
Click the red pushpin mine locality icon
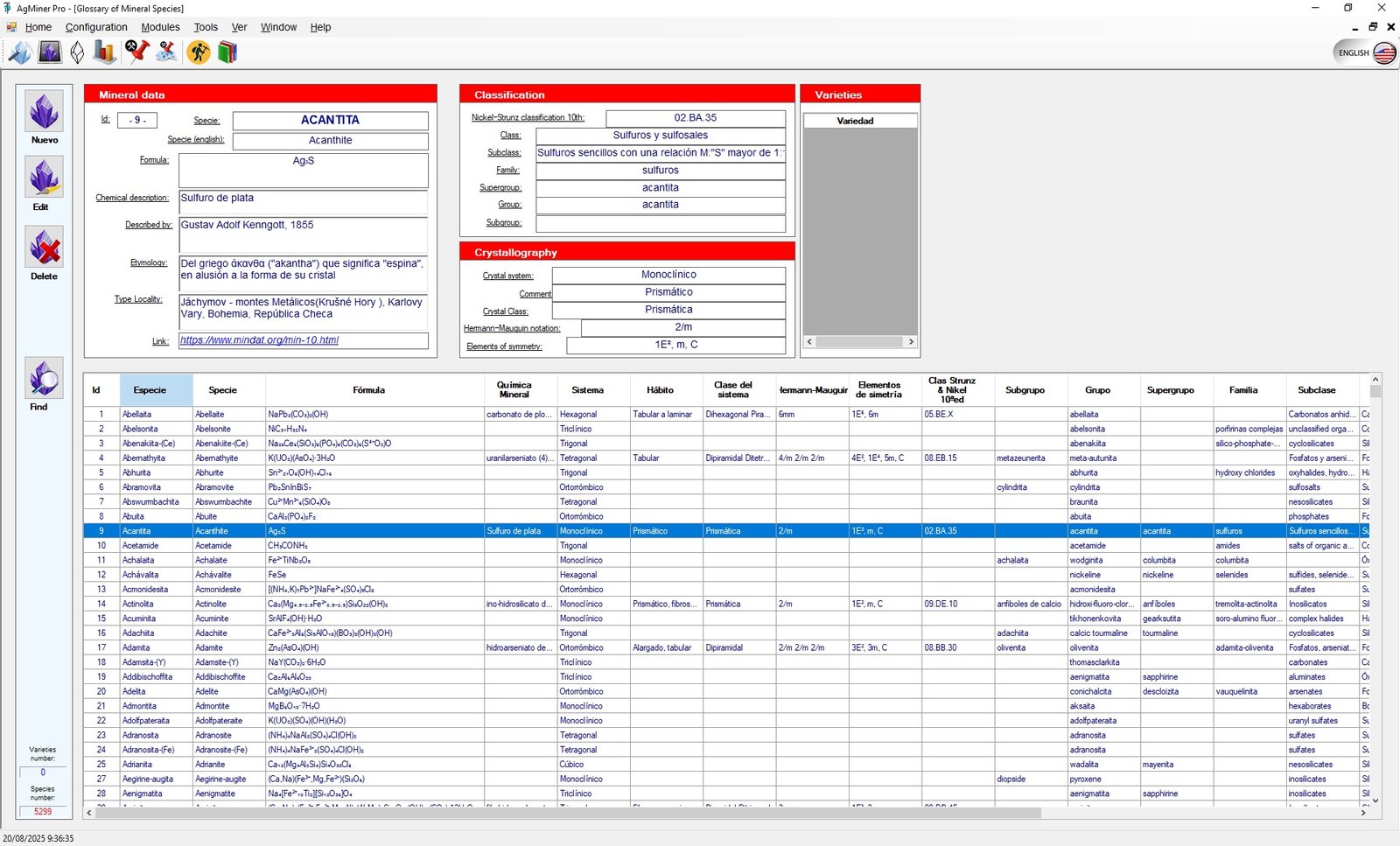coord(136,52)
